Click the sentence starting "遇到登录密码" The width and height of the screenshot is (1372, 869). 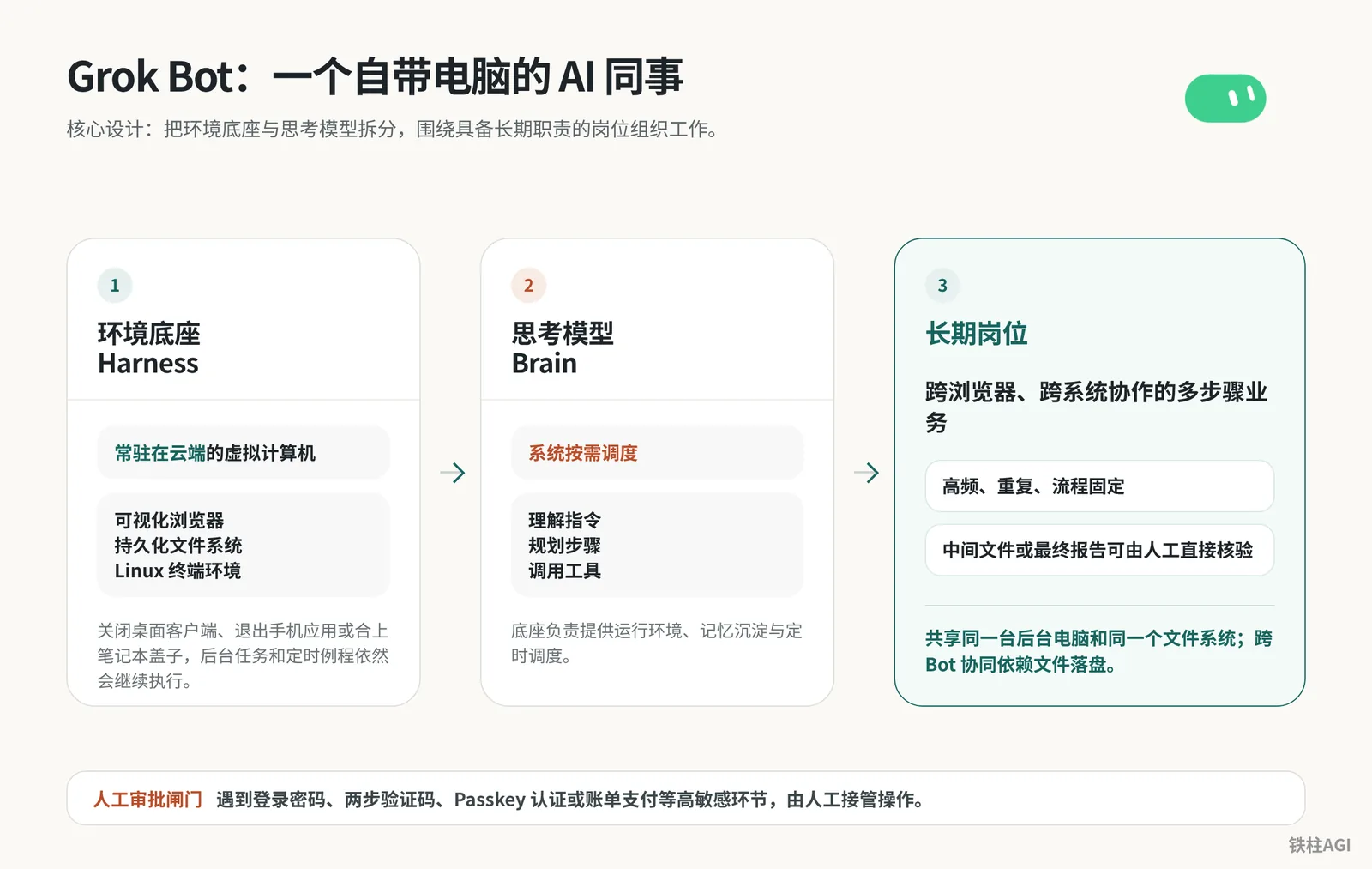point(571,800)
